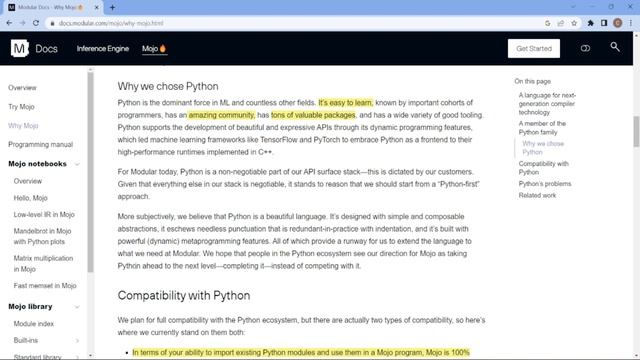Open Why Mojo sidebar link
Screen dimensions: 640x360
coord(23,126)
